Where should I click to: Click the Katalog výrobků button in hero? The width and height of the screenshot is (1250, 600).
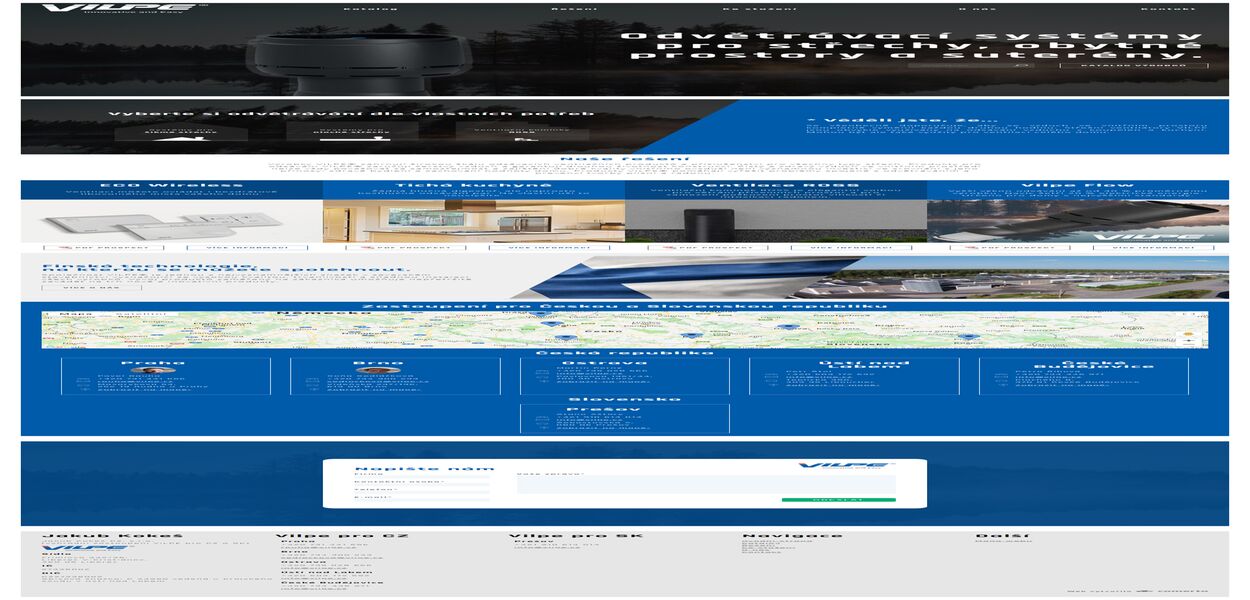click(1136, 65)
